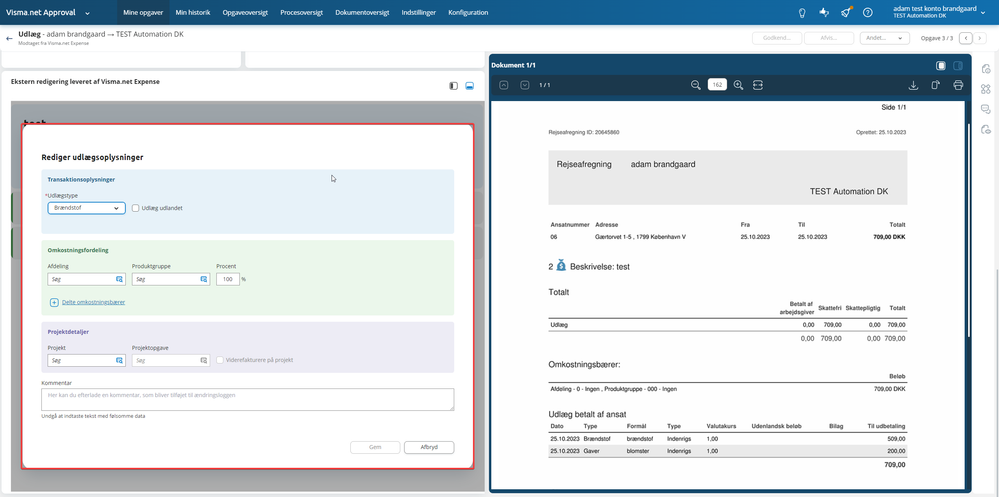Go to the Procesoversigt menu
This screenshot has width=999, height=497.
(x=301, y=12)
